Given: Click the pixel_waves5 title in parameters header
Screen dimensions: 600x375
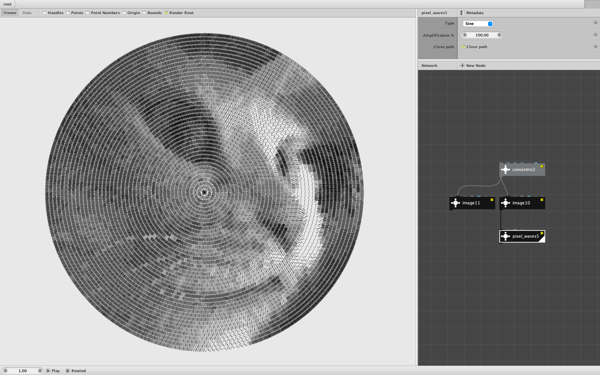Looking at the screenshot, I should coord(434,13).
